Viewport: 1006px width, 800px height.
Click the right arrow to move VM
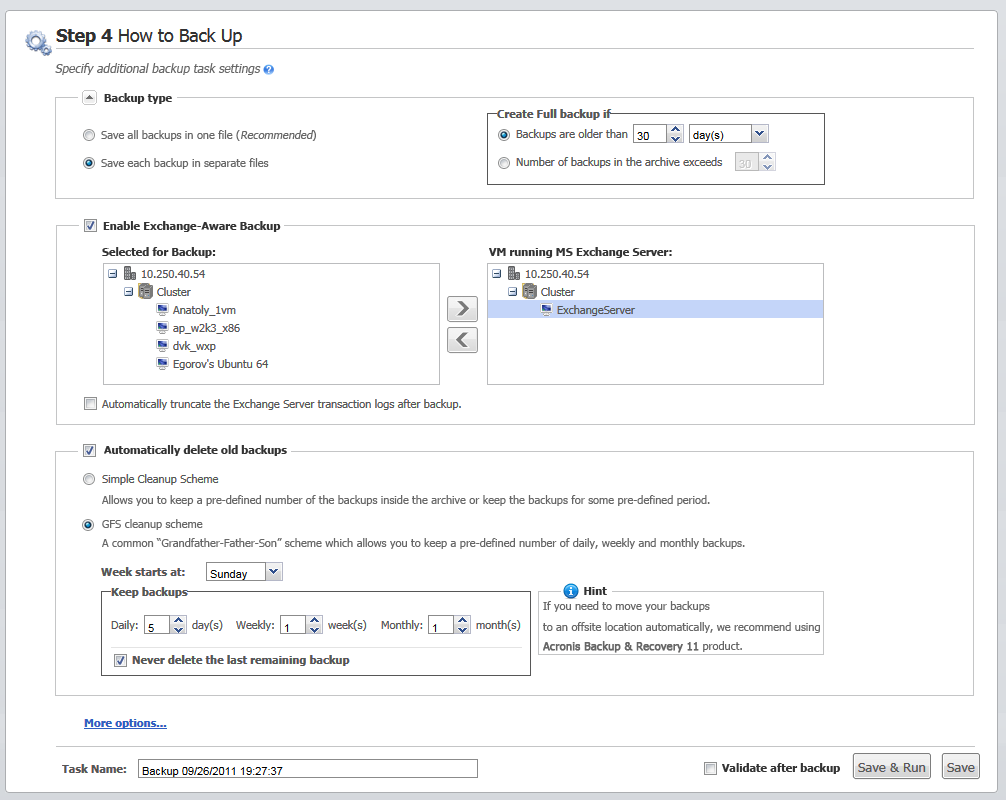(461, 308)
